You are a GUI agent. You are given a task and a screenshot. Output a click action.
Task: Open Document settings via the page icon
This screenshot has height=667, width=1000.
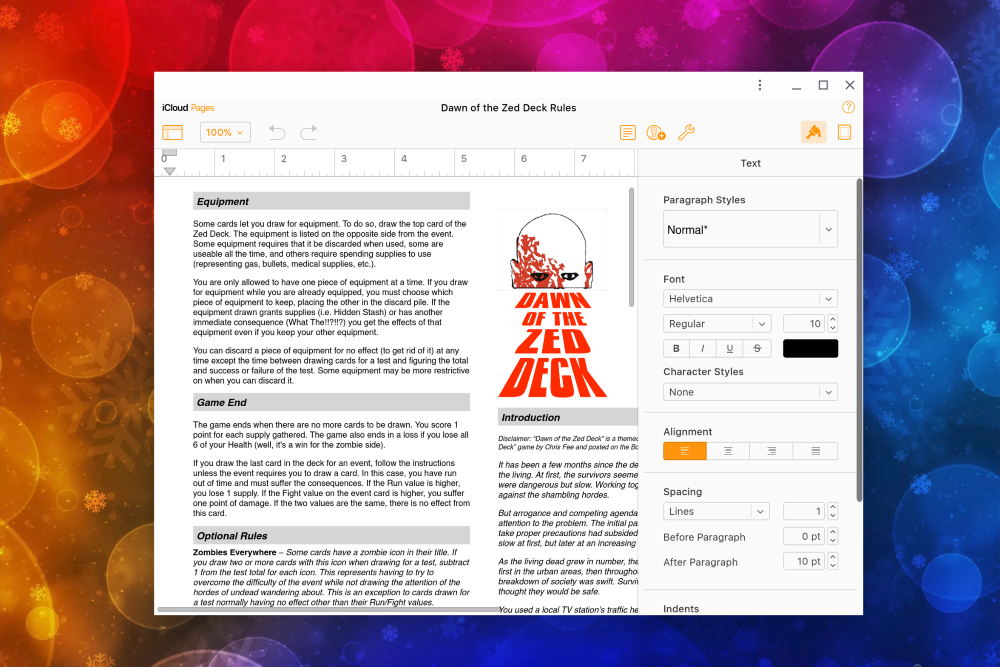coord(844,131)
